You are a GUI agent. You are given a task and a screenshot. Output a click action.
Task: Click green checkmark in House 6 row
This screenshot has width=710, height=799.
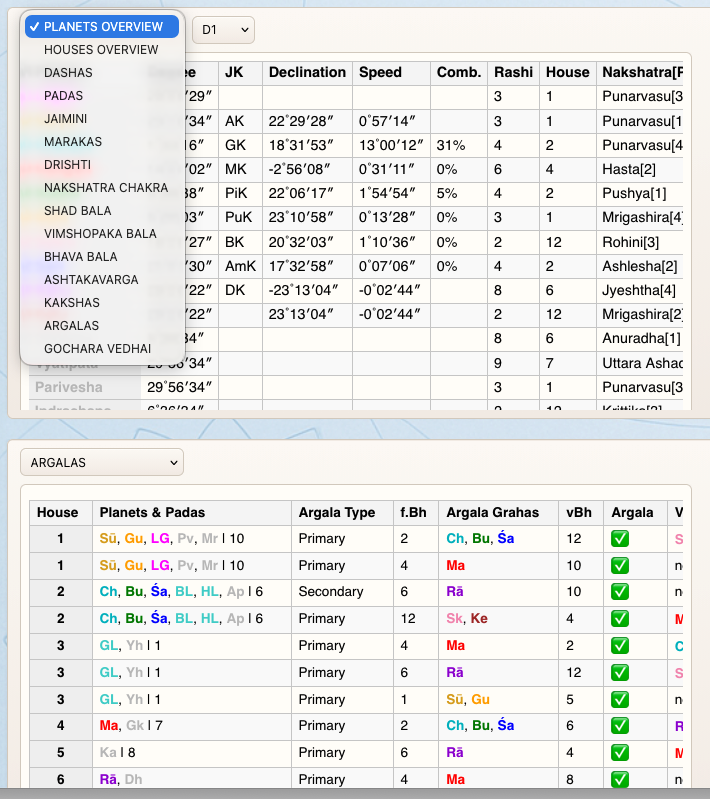[x=620, y=779]
